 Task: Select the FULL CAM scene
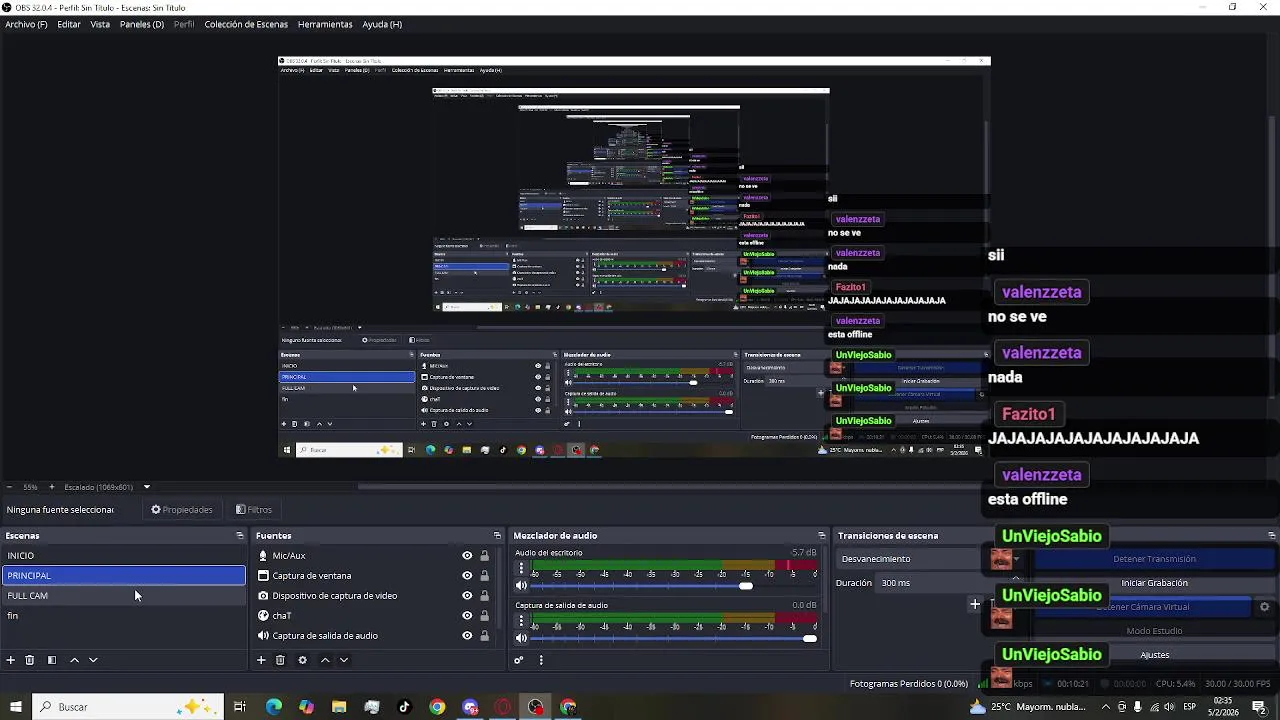click(124, 596)
